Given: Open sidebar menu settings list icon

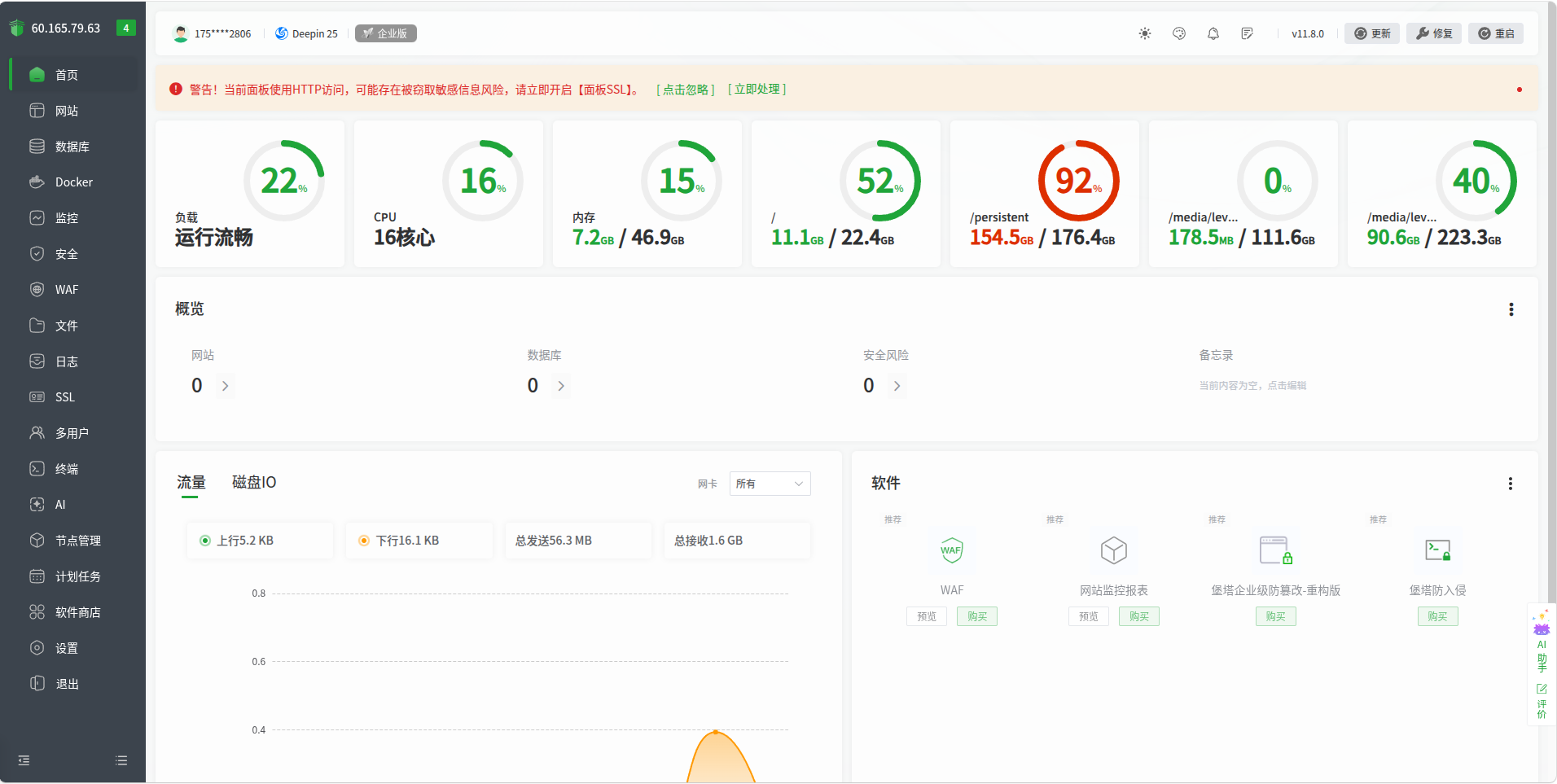Looking at the screenshot, I should click(x=121, y=760).
